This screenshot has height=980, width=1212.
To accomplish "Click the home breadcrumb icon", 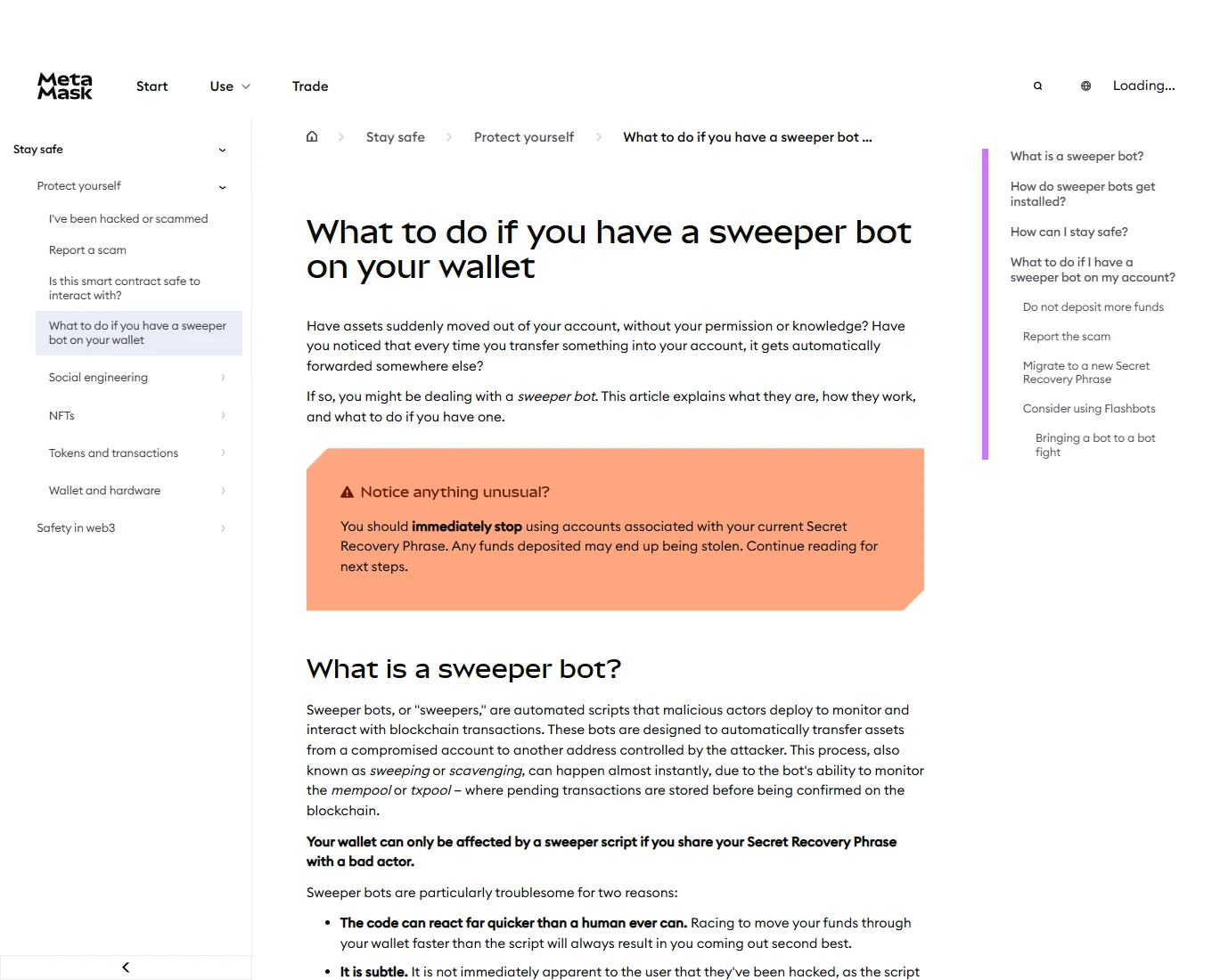I will click(312, 136).
